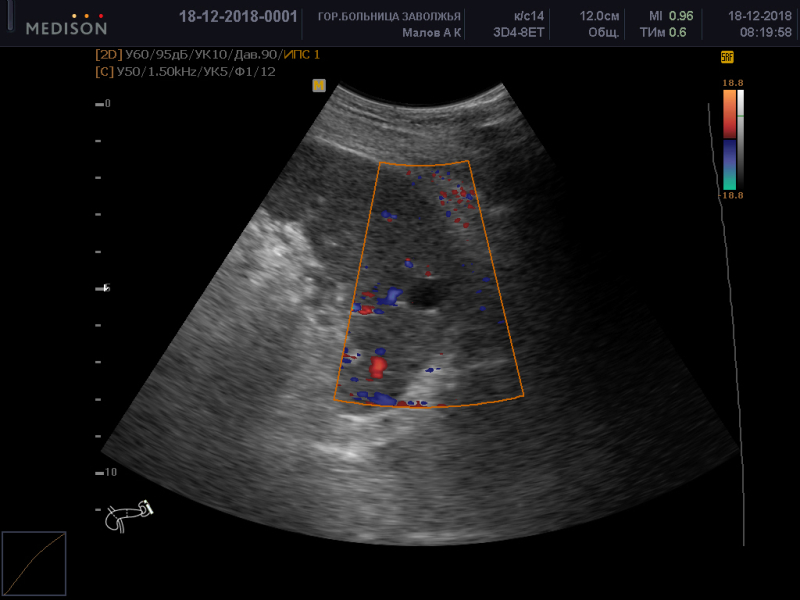
Task: Click the yellow M orientation marker
Action: click(319, 85)
